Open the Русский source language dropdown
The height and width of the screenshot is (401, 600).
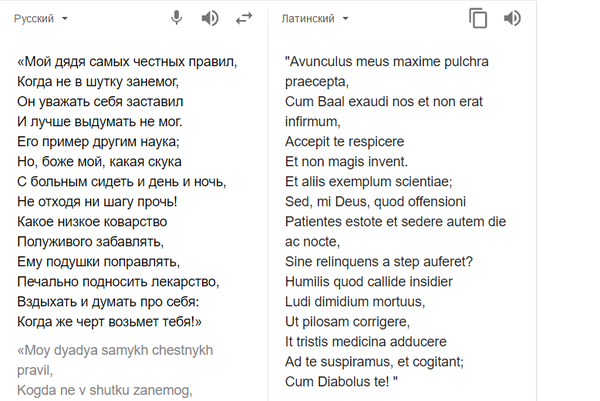point(42,19)
